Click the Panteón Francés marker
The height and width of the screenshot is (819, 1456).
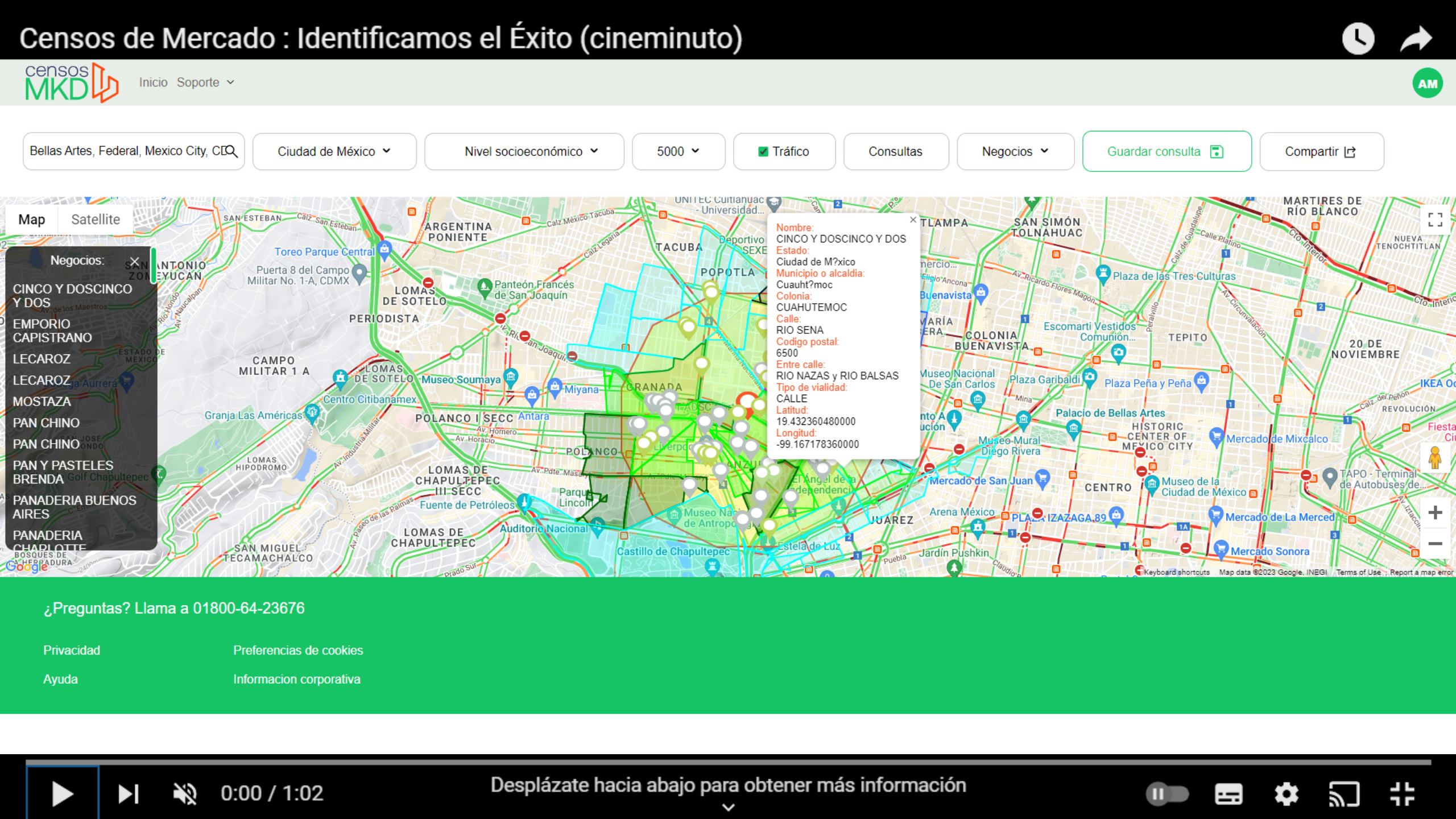(485, 287)
